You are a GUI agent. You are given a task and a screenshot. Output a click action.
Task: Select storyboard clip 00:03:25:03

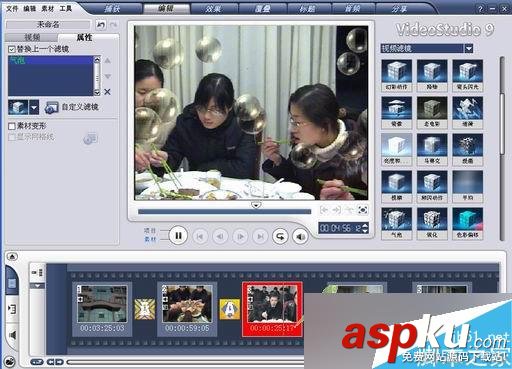(102, 309)
